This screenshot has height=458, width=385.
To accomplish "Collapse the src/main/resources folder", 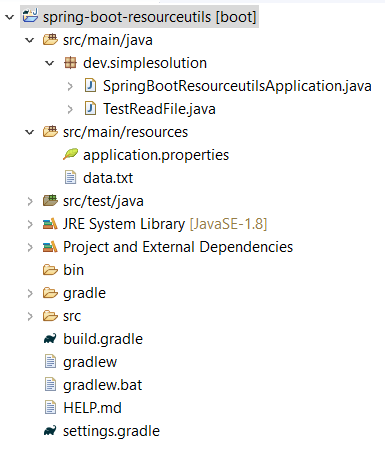I will 30,132.
